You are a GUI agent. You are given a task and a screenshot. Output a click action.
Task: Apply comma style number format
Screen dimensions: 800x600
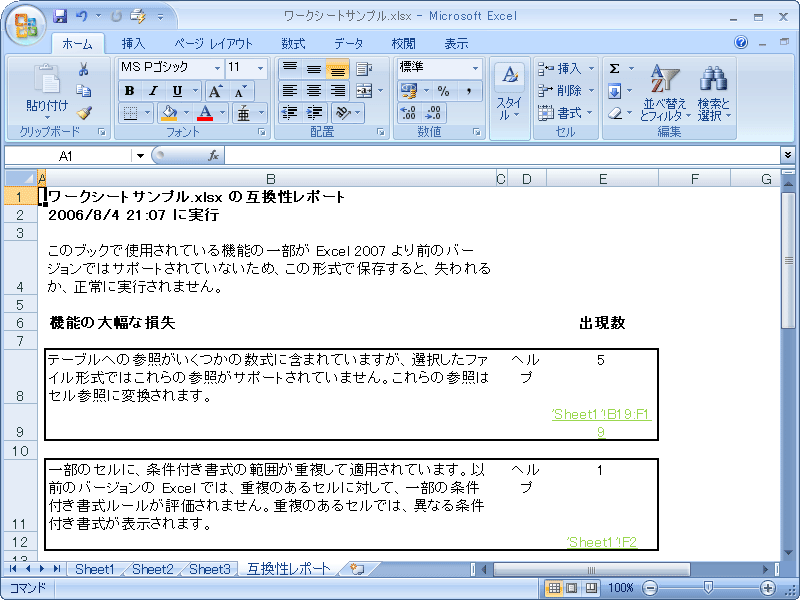(x=468, y=91)
